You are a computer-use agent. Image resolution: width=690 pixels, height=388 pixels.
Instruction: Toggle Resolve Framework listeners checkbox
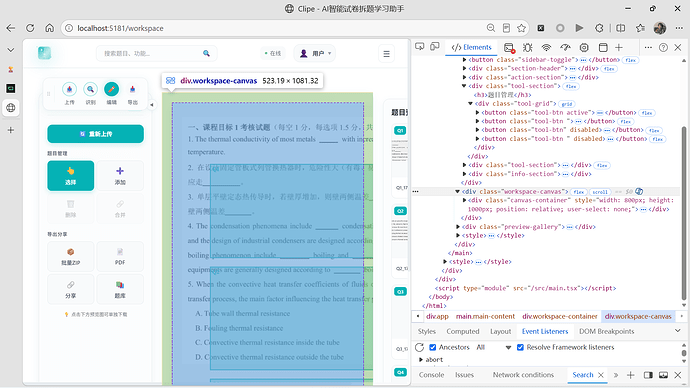click(520, 347)
